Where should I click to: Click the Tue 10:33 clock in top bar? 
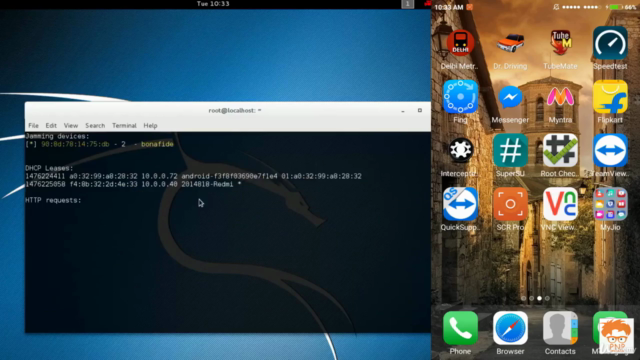[213, 4]
